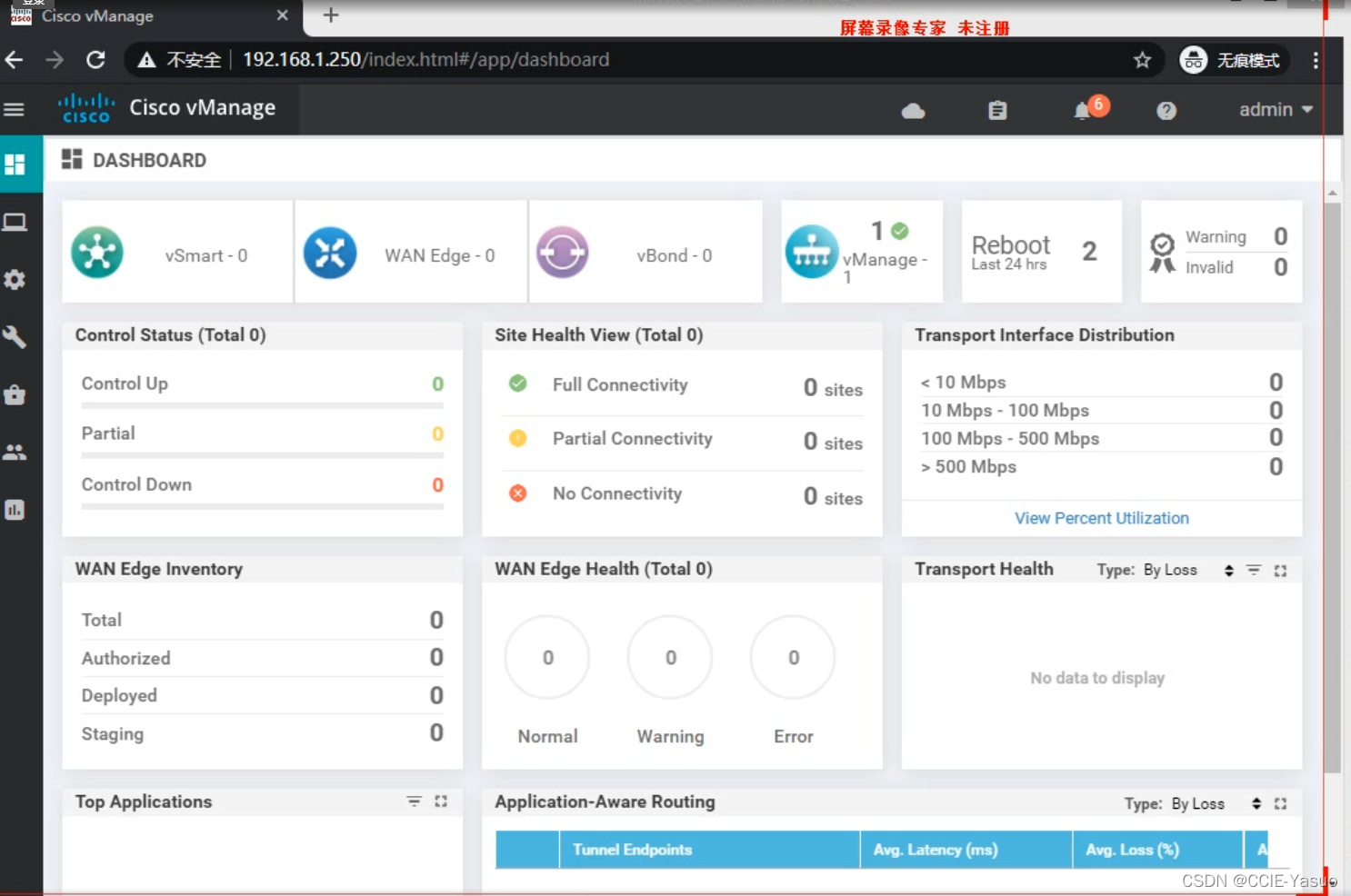This screenshot has width=1351, height=896.
Task: Open the notifications bell with badge 6
Action: click(x=1090, y=108)
